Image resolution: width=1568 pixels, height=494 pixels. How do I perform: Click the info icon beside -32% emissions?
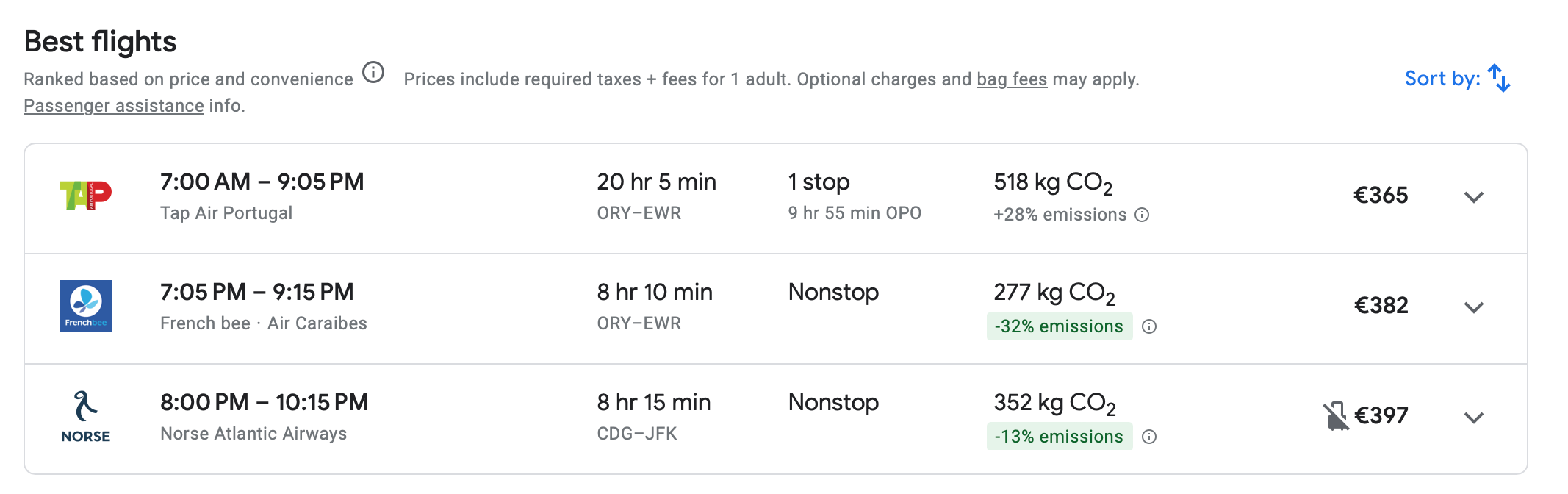pos(1149,326)
